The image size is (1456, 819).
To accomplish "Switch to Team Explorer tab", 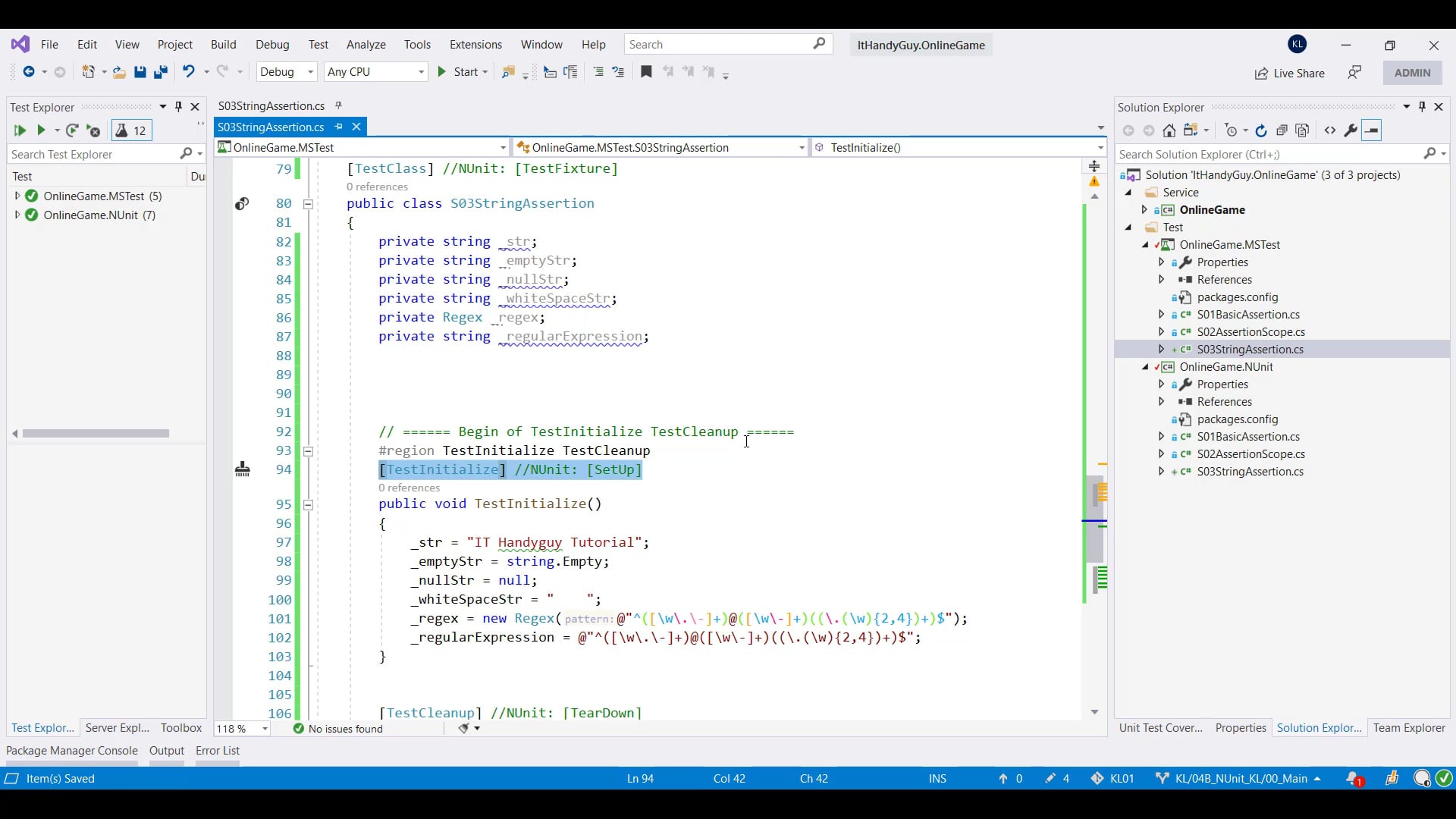I will pyautogui.click(x=1408, y=728).
